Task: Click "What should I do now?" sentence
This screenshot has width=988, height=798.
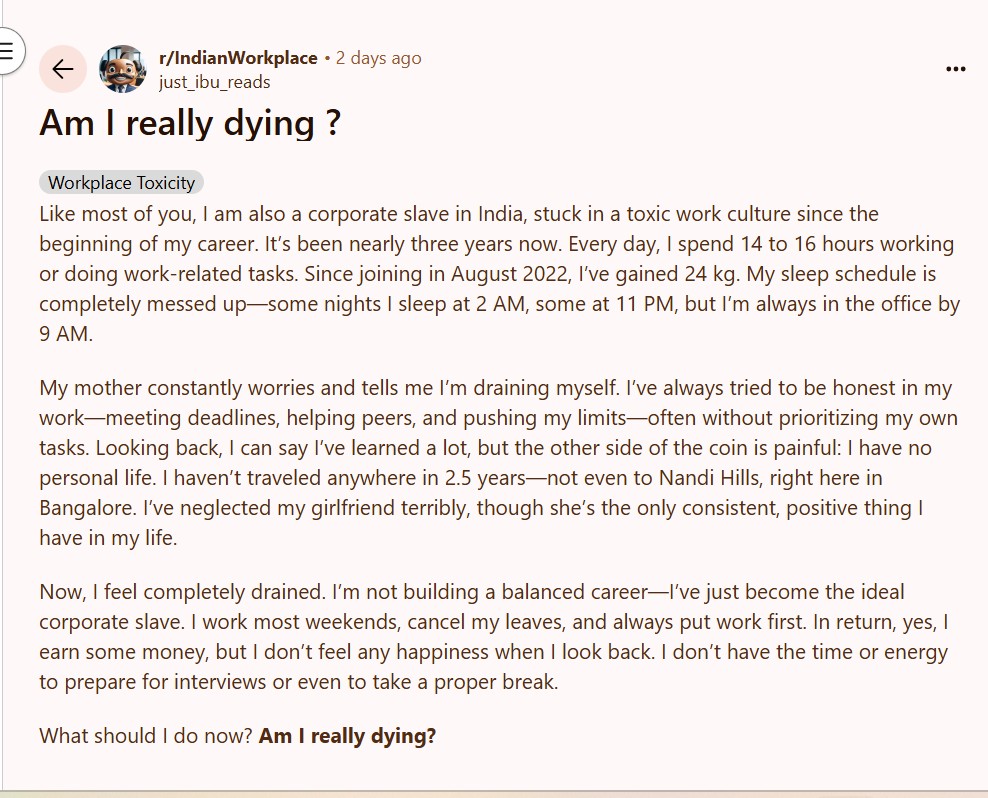Action: coord(146,736)
